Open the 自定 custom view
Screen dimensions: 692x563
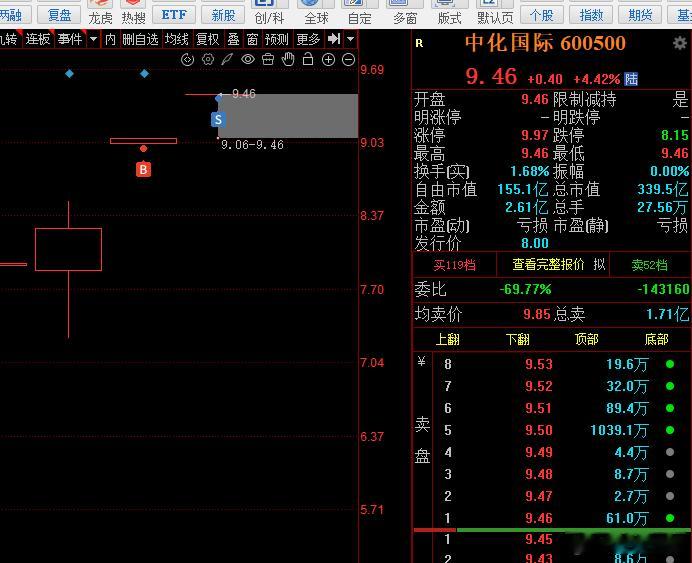pos(359,13)
